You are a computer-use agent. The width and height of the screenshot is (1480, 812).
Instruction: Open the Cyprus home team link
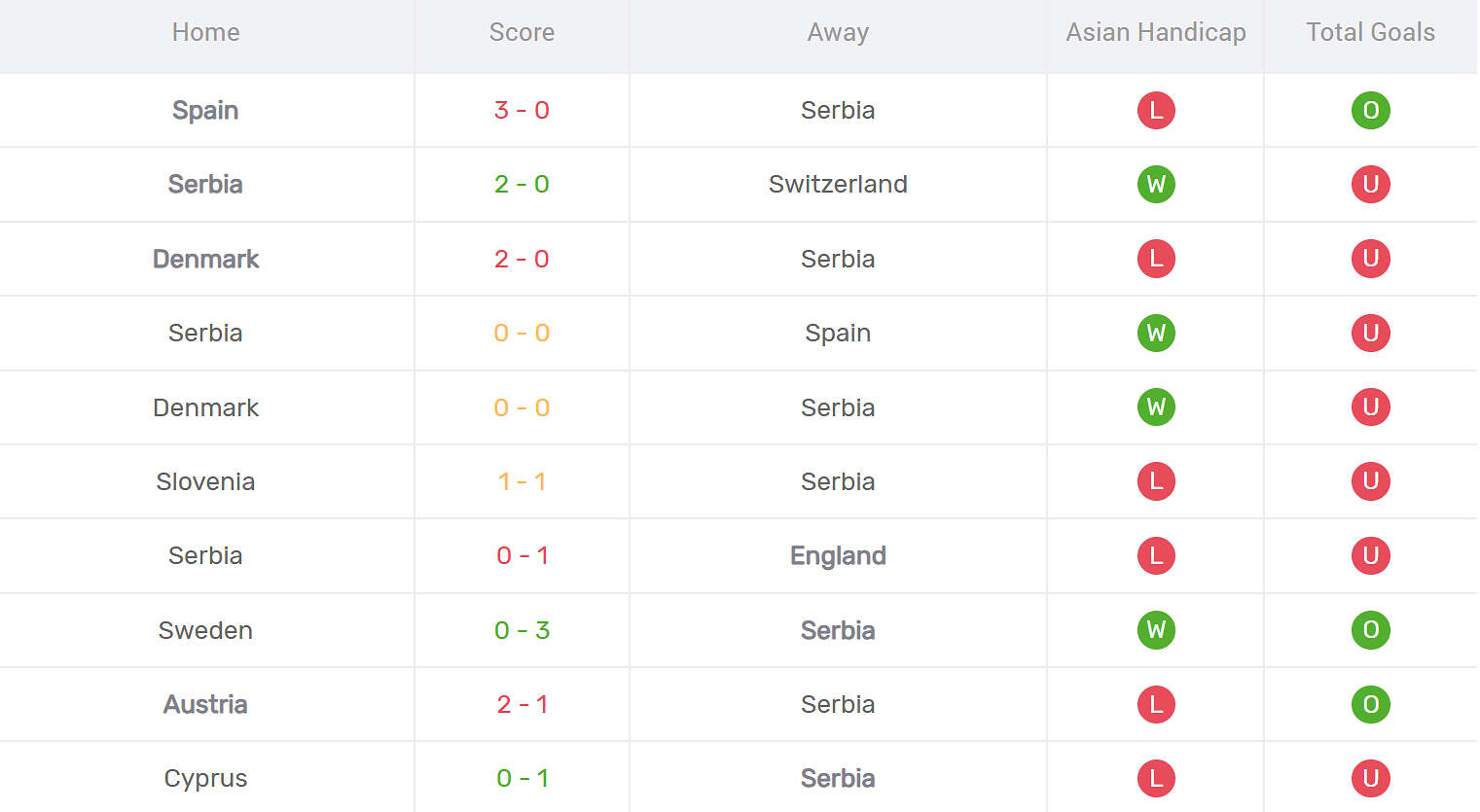tap(205, 778)
